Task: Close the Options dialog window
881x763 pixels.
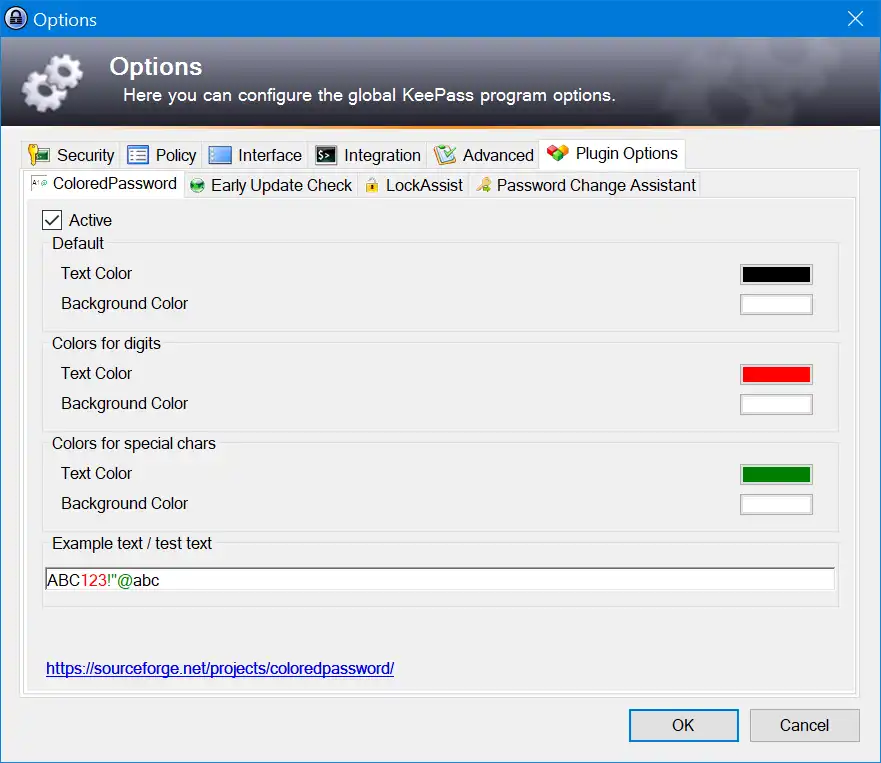Action: (x=855, y=19)
